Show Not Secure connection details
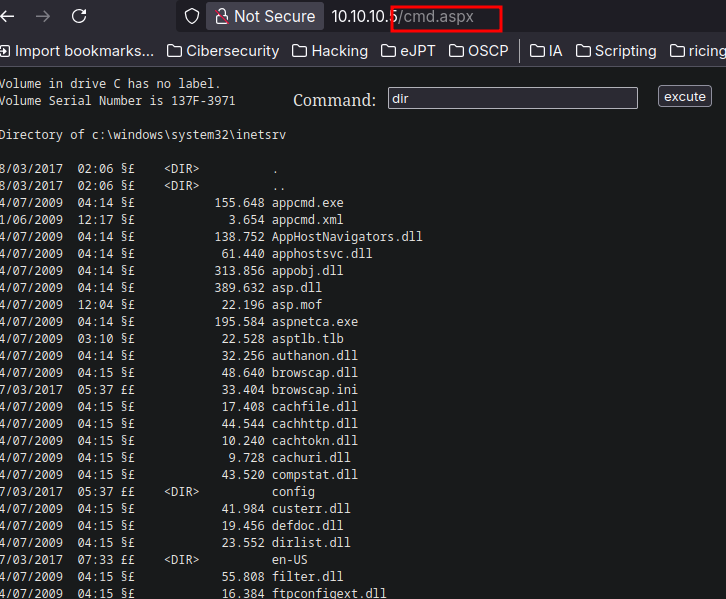 [x=265, y=17]
